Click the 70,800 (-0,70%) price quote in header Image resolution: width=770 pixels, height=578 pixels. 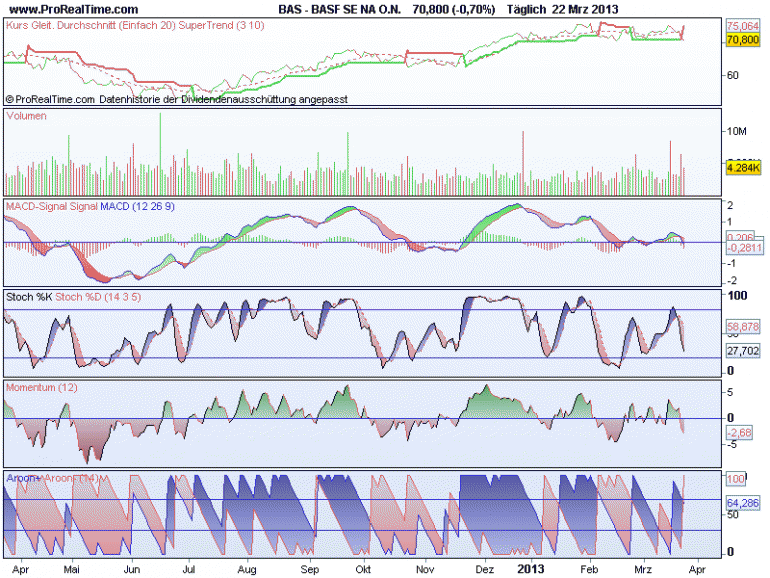(454, 9)
